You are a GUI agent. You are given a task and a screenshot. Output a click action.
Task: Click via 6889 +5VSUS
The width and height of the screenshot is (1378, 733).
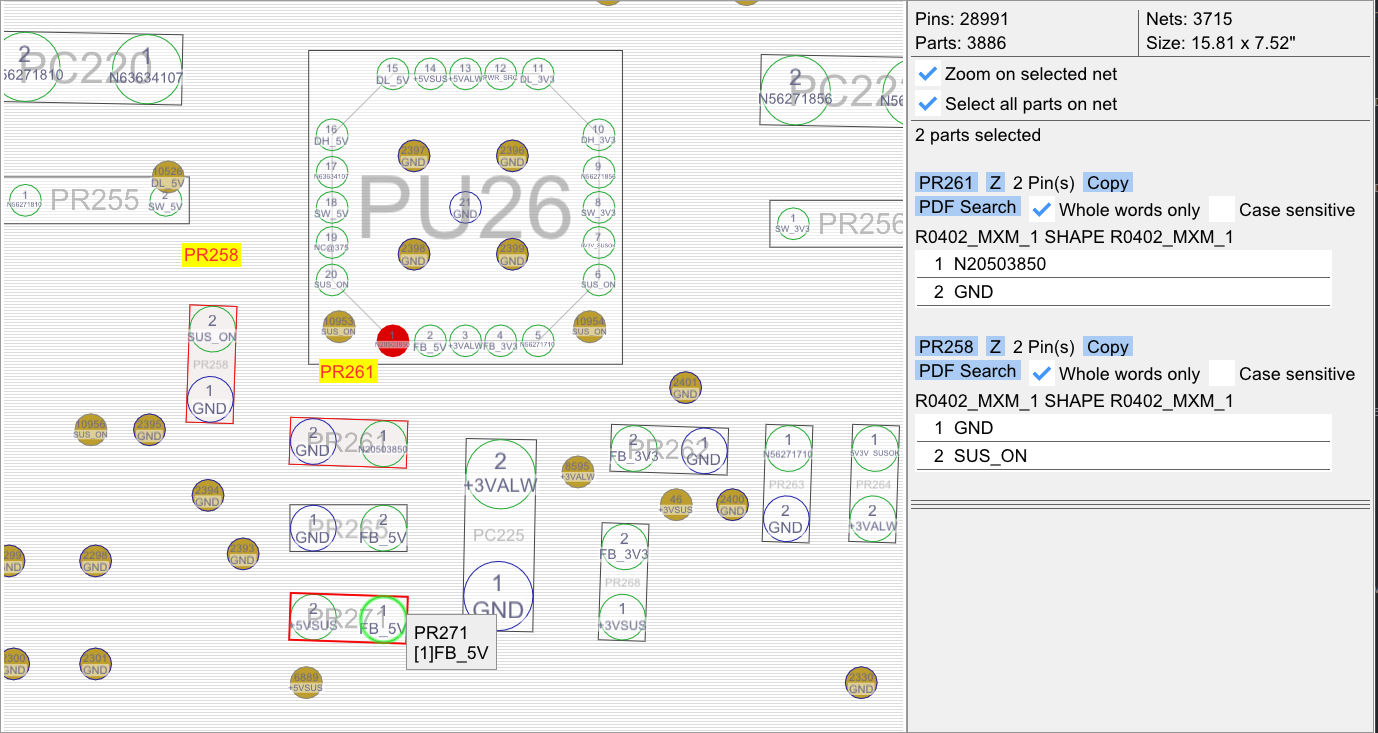306,683
